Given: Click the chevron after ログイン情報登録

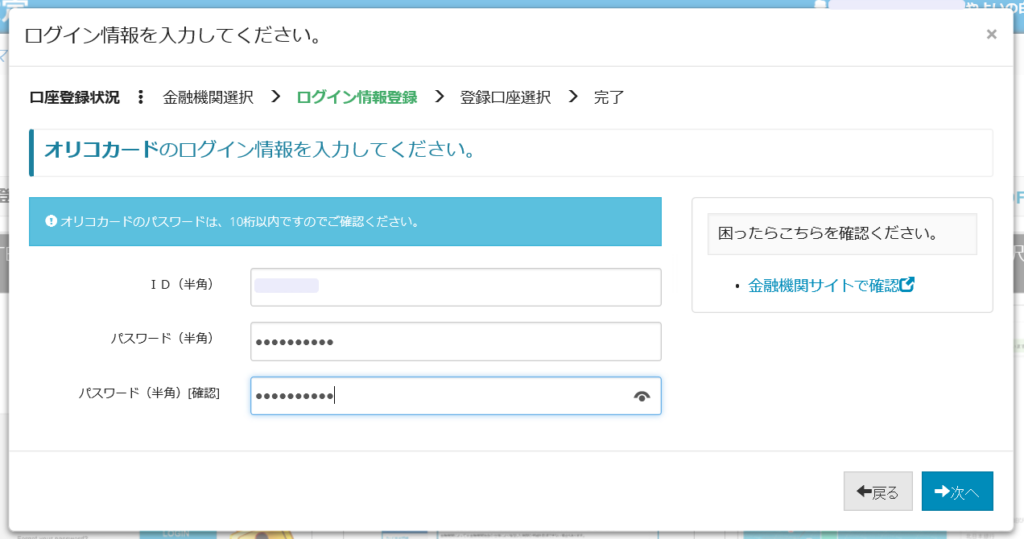Looking at the screenshot, I should pyautogui.click(x=440, y=97).
